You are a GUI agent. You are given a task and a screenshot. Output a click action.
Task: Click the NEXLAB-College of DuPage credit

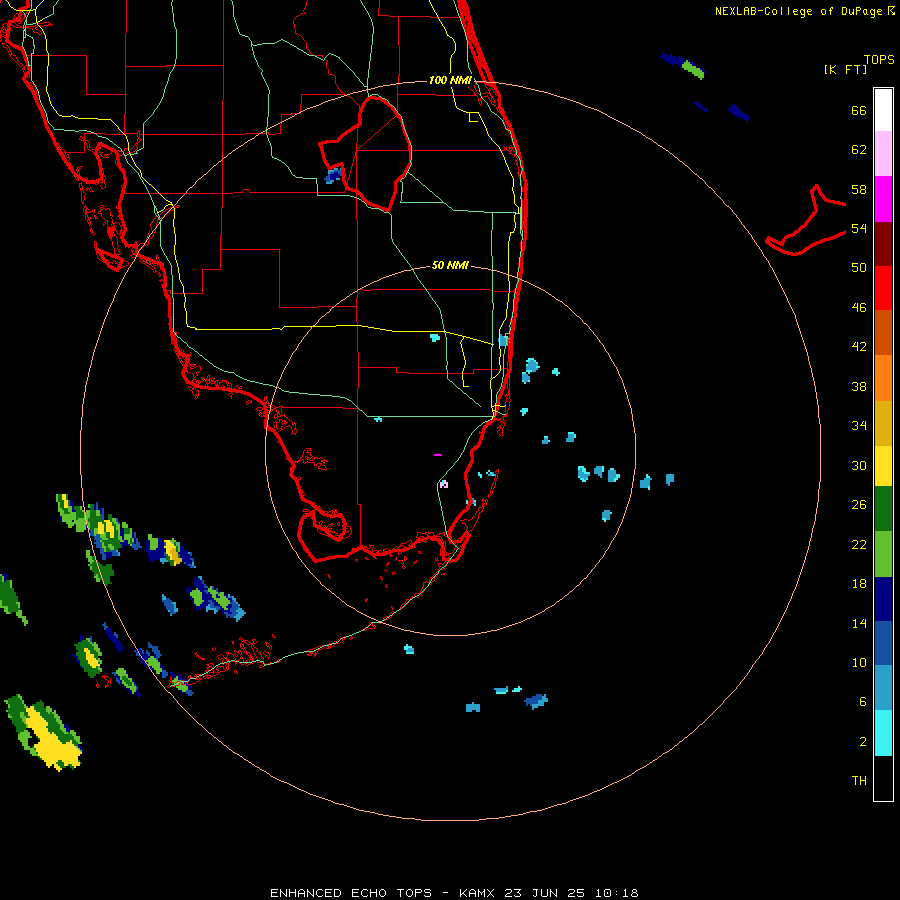tap(805, 11)
